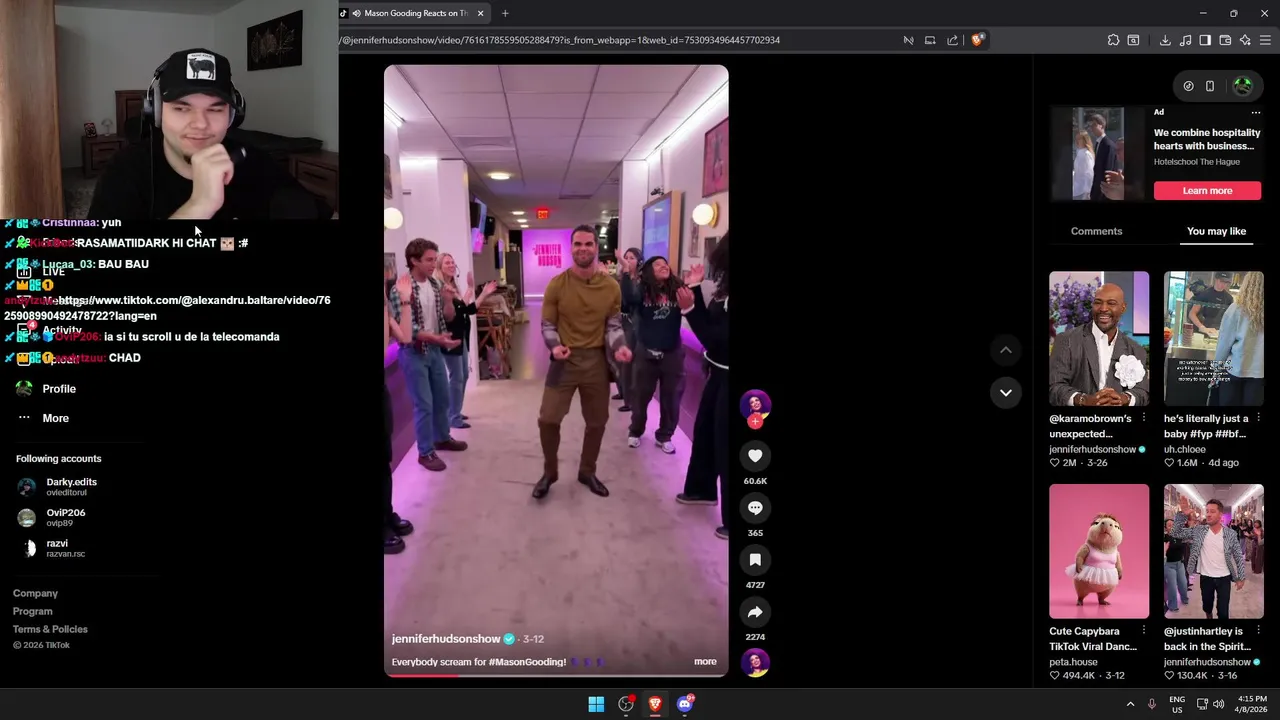Go to previous video with up chevron
Viewport: 1280px width, 720px height.
tap(1006, 350)
